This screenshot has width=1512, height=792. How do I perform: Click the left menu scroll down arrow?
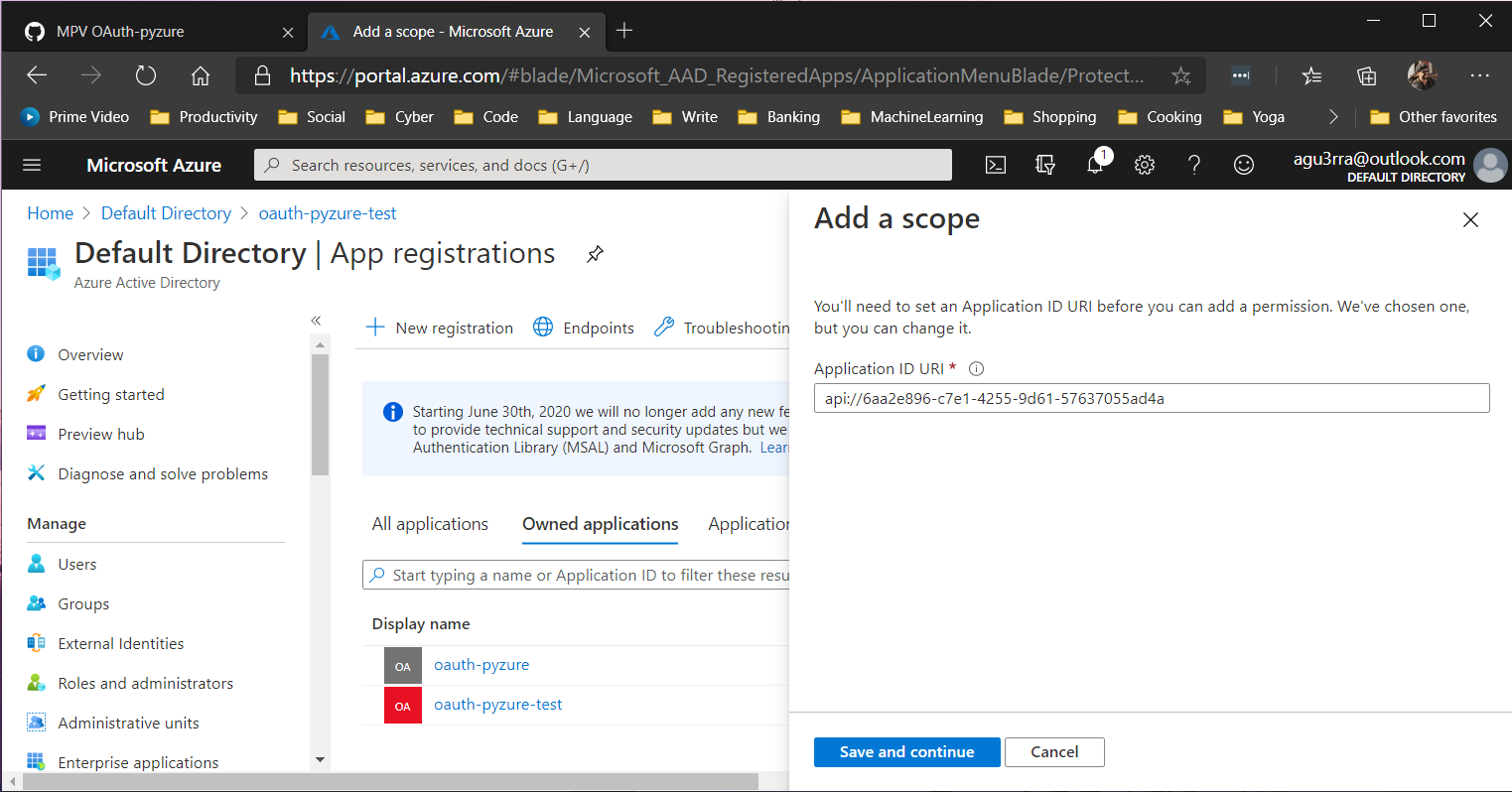click(x=320, y=760)
